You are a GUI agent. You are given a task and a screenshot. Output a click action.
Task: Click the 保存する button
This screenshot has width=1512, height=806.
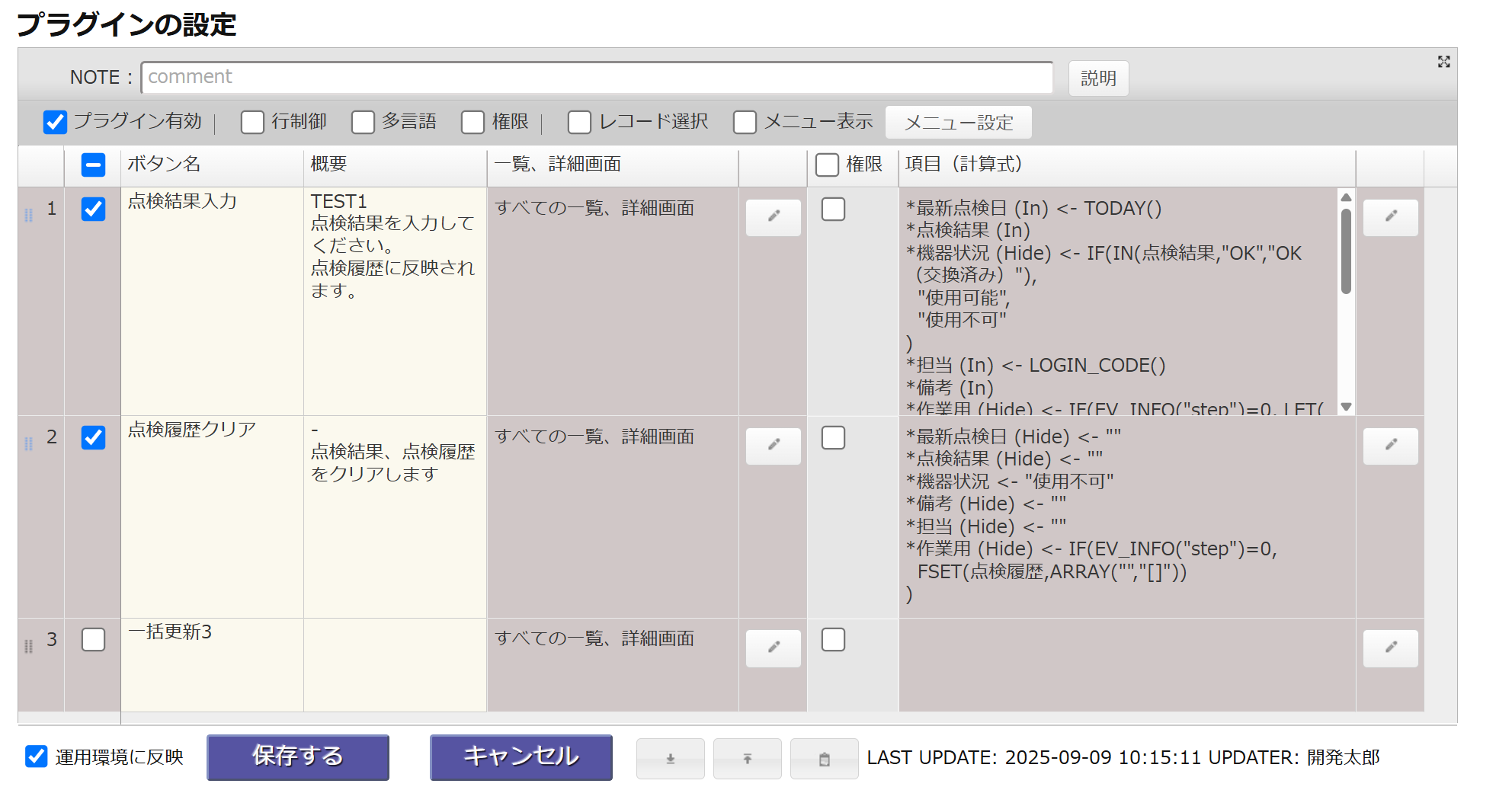tap(298, 757)
